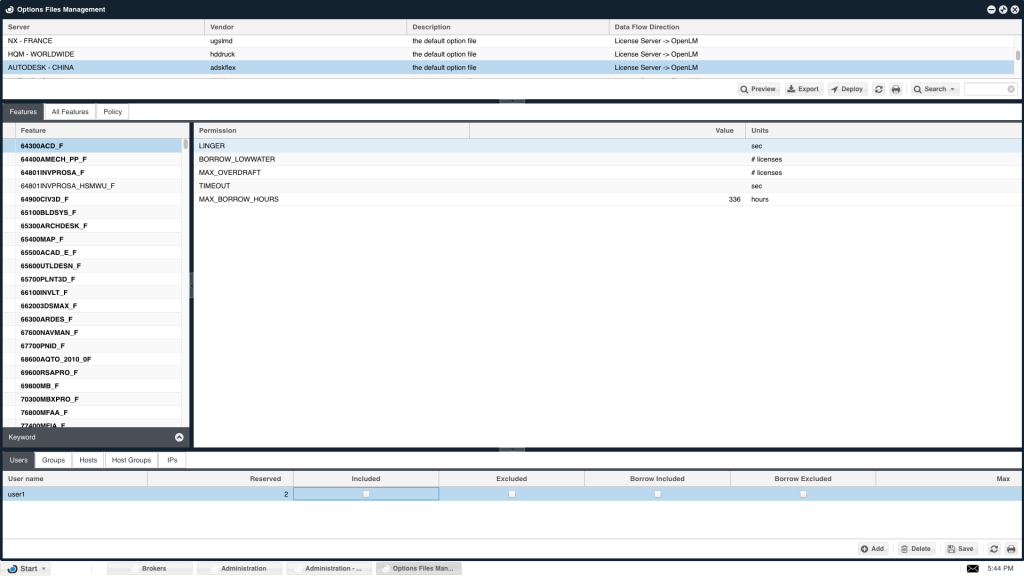The image size is (1024, 576).
Task: Click the Export button
Action: point(803,89)
